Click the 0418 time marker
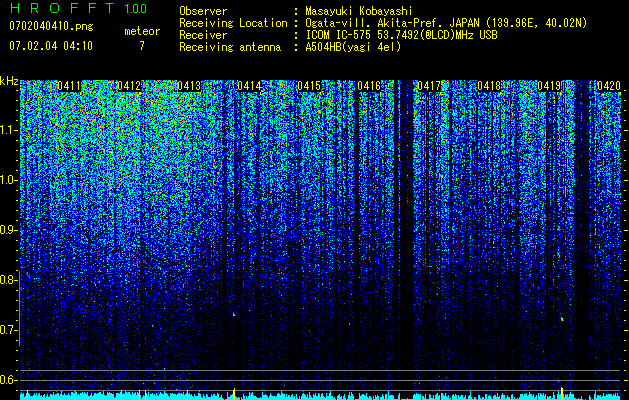The height and width of the screenshot is (400, 629). click(489, 86)
